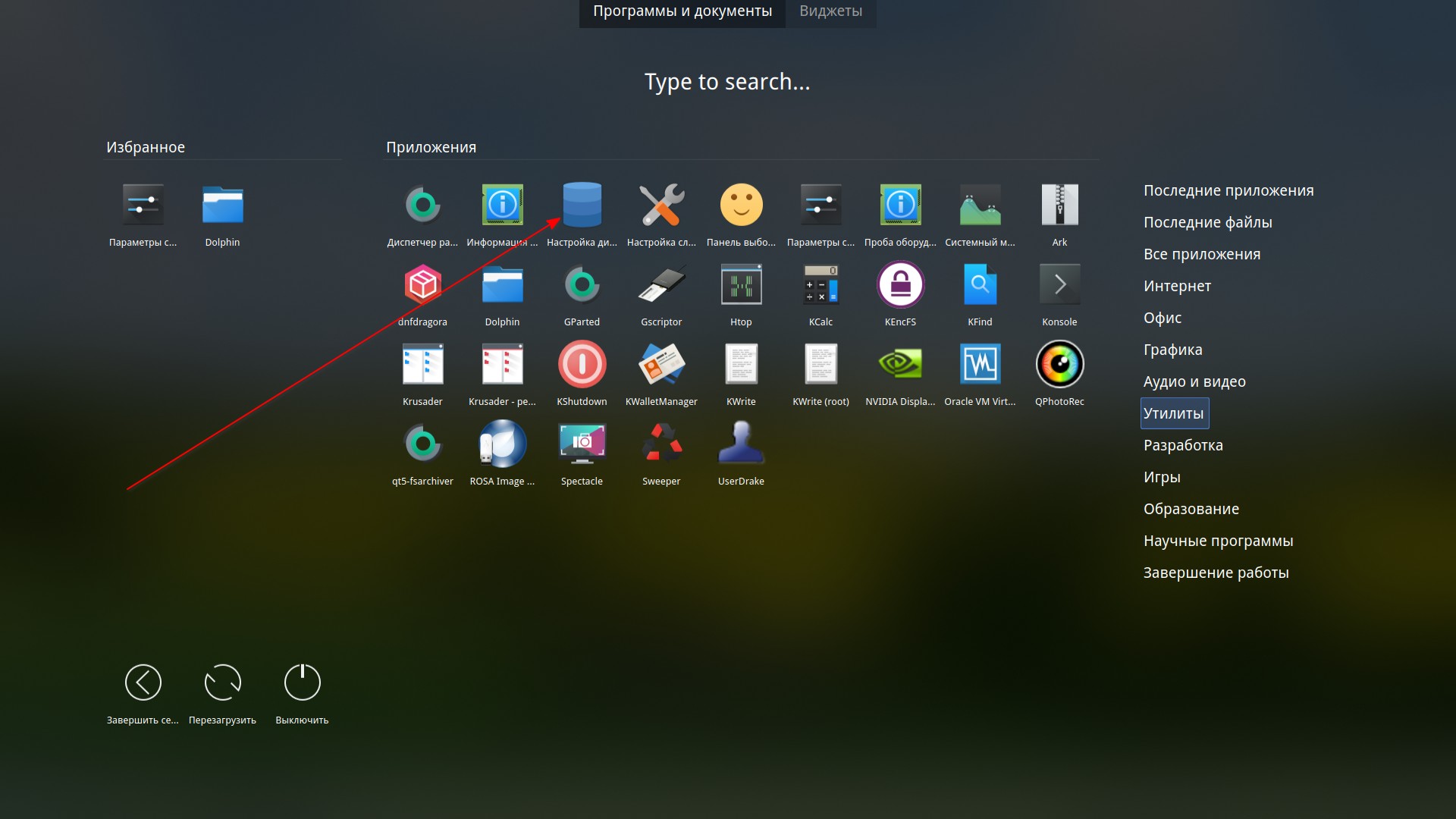Click the Перезагрузить restart button
The height and width of the screenshot is (819, 1456).
[222, 683]
